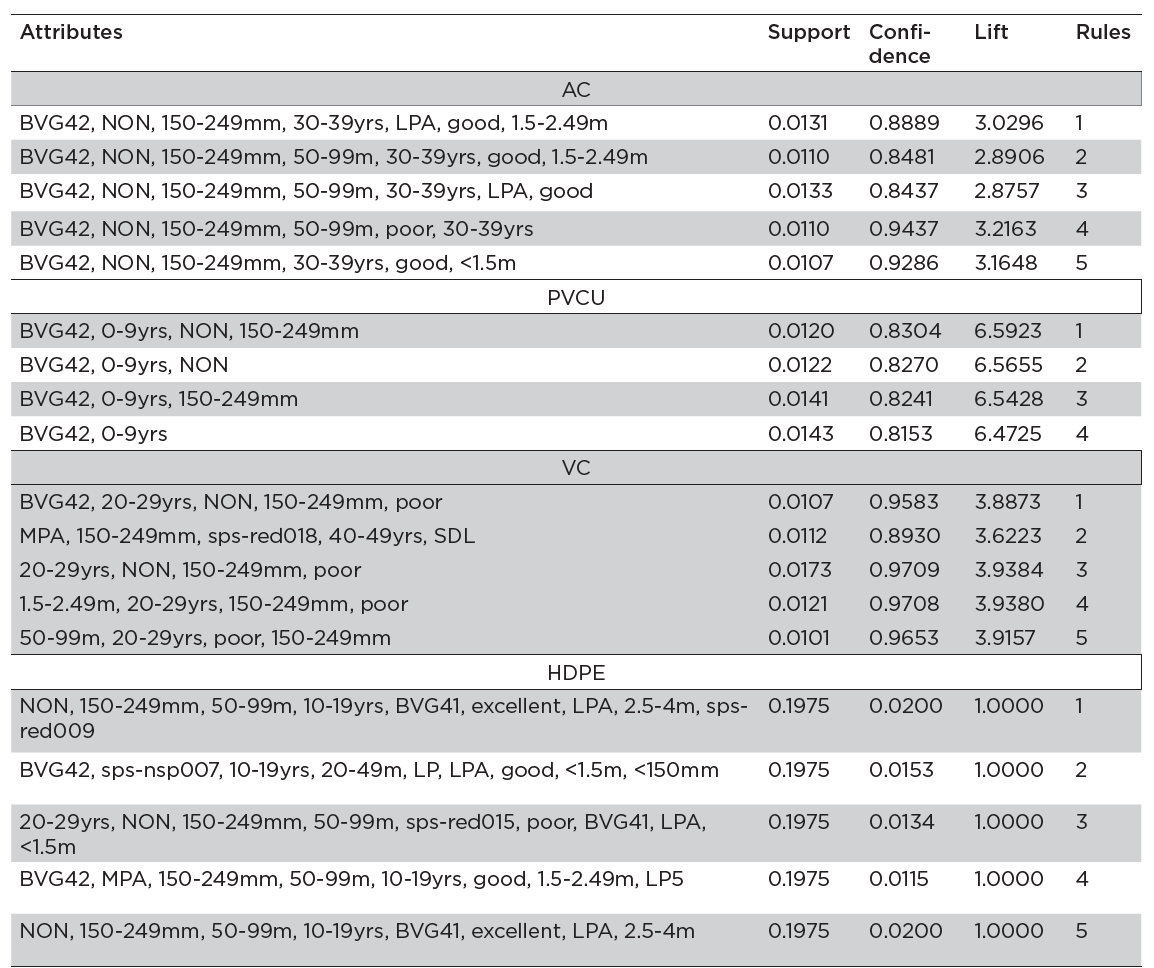Viewport: 1154px width, 968px height.
Task: Click the AC section heading row
Action: pos(576,90)
